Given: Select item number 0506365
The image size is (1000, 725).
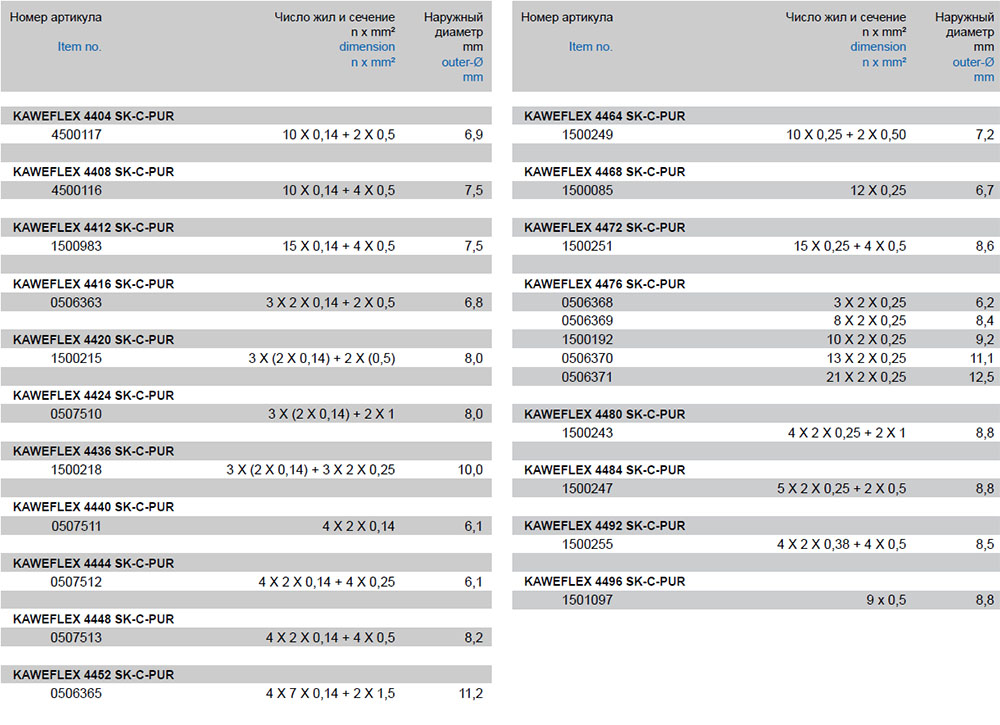Looking at the screenshot, I should click(76, 693).
